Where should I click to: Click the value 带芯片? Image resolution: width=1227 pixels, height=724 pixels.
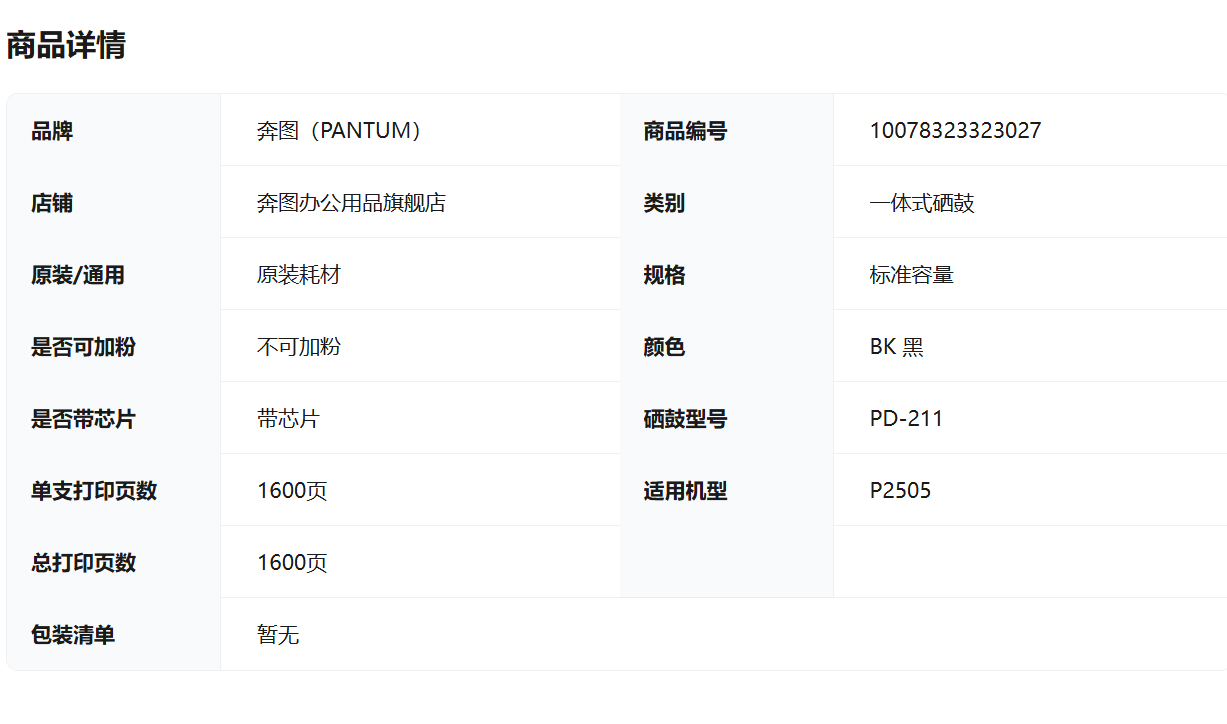point(288,419)
